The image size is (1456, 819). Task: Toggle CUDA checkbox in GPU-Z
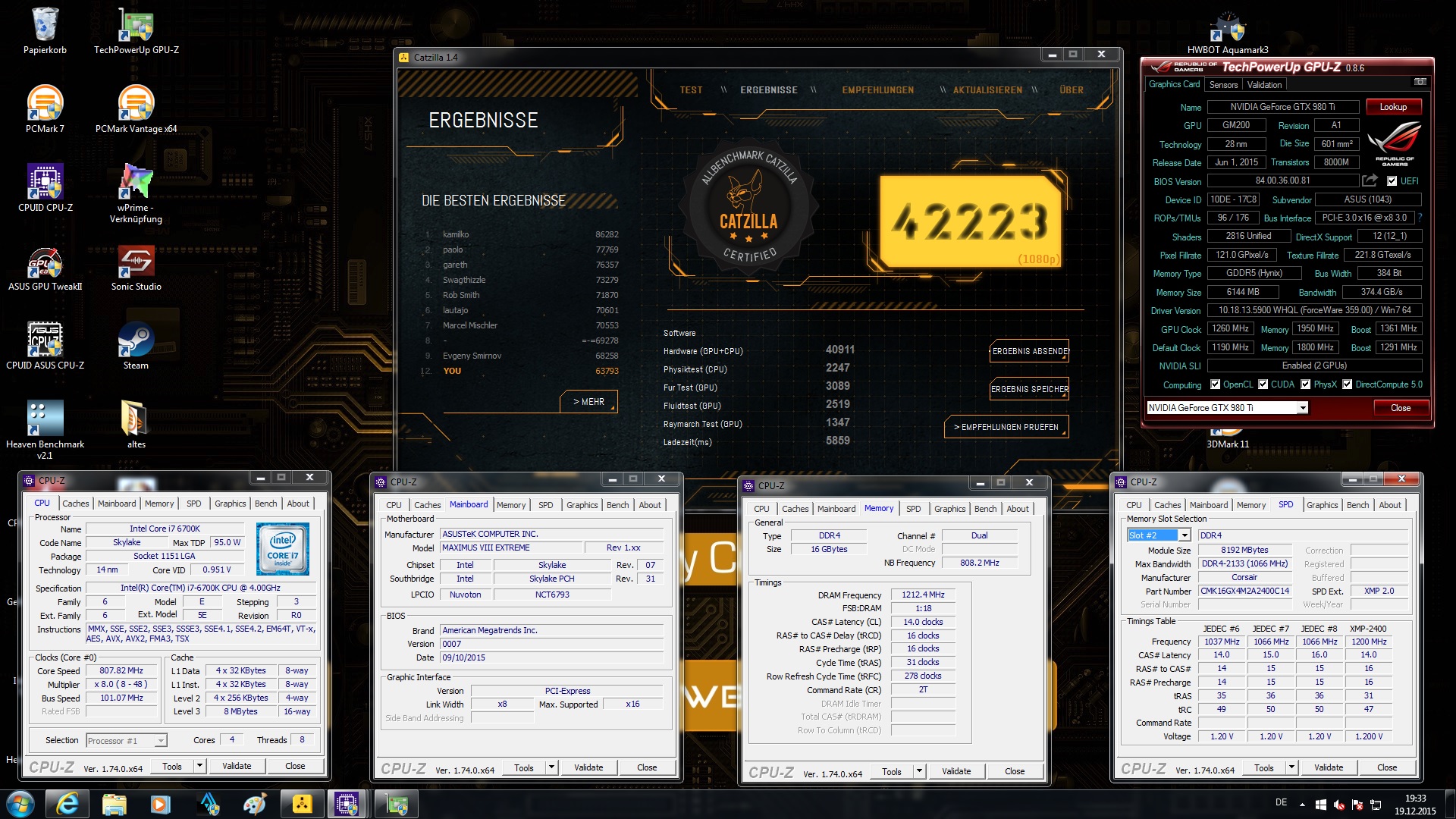click(1263, 384)
